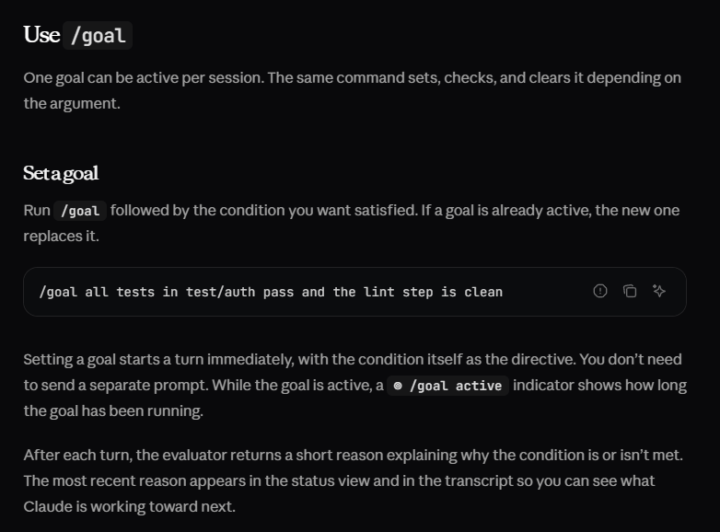Click the words "replaces it." under Set a goal
This screenshot has width=720, height=532.
point(61,236)
